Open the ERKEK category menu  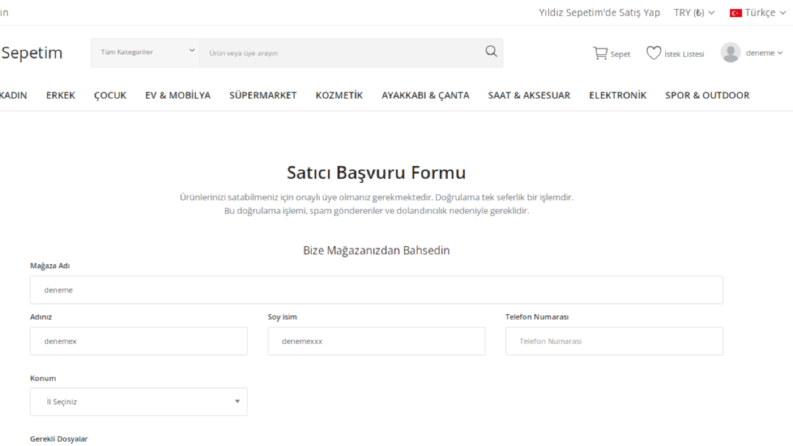point(61,95)
